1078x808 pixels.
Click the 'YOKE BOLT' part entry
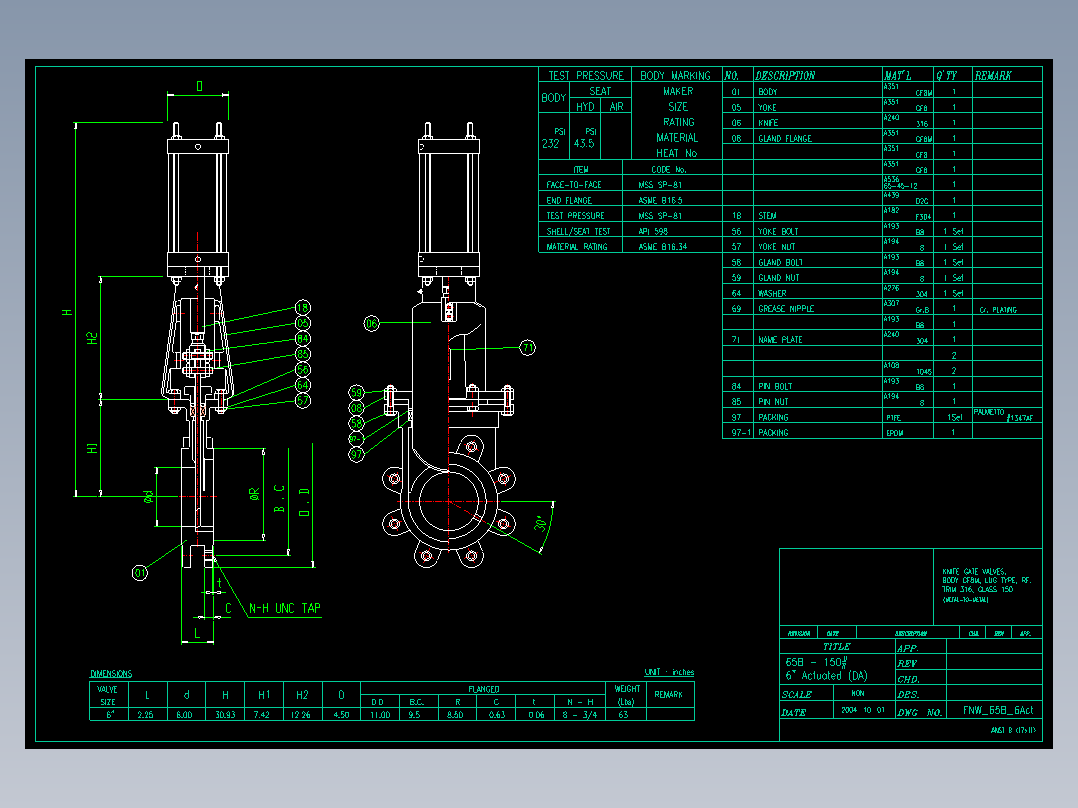click(x=778, y=232)
